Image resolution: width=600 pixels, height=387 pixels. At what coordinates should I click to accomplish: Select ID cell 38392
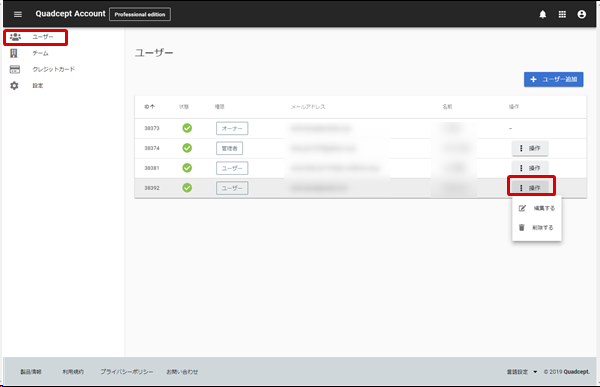click(152, 188)
